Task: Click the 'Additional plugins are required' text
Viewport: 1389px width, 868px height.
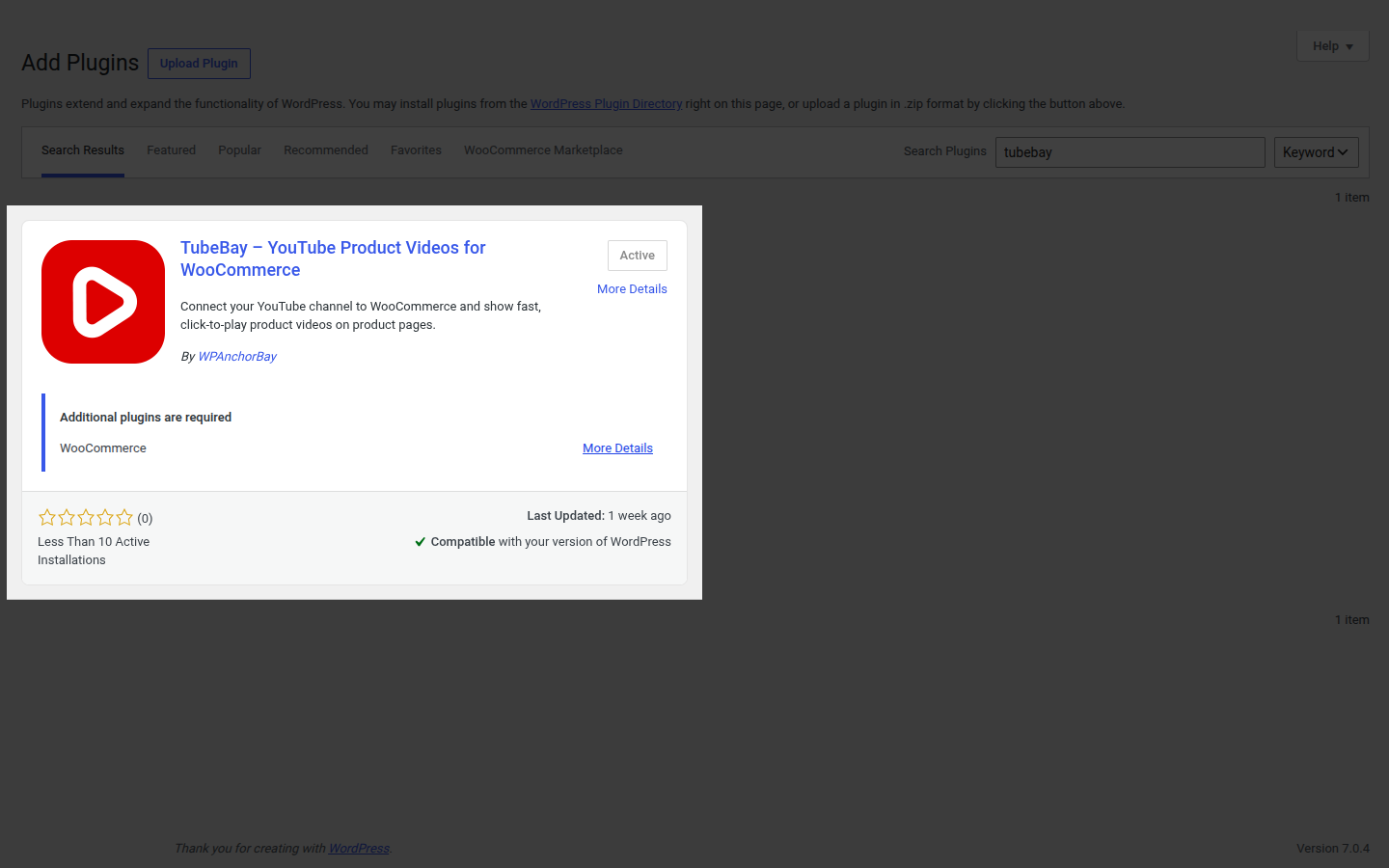Action: (x=146, y=418)
